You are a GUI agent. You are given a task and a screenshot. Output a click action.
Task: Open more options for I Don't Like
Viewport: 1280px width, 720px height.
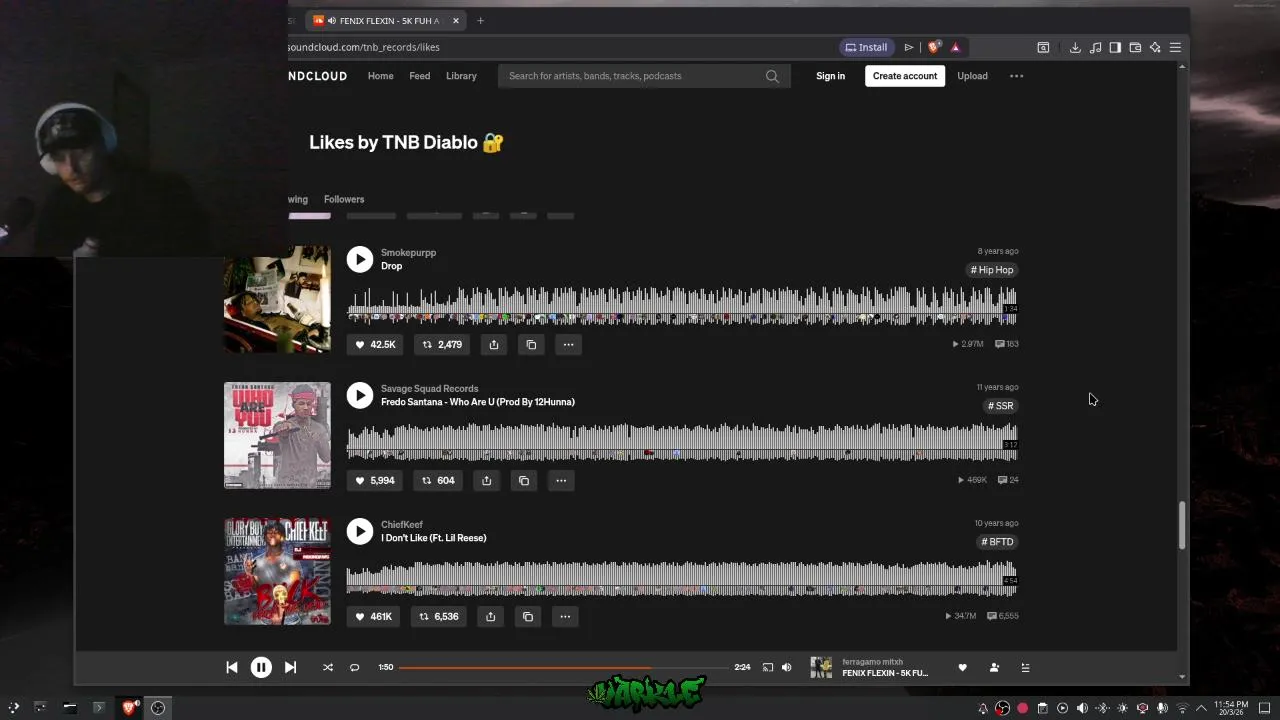click(565, 616)
